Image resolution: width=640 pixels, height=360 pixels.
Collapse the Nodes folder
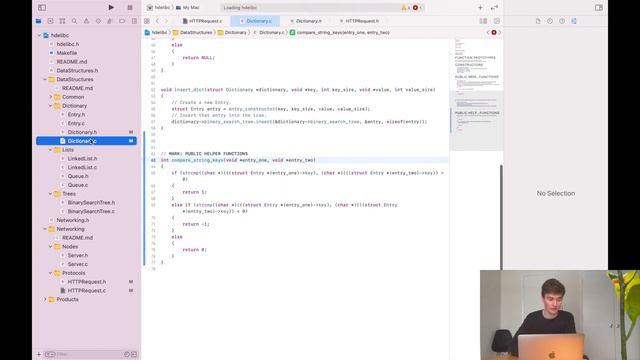51,247
